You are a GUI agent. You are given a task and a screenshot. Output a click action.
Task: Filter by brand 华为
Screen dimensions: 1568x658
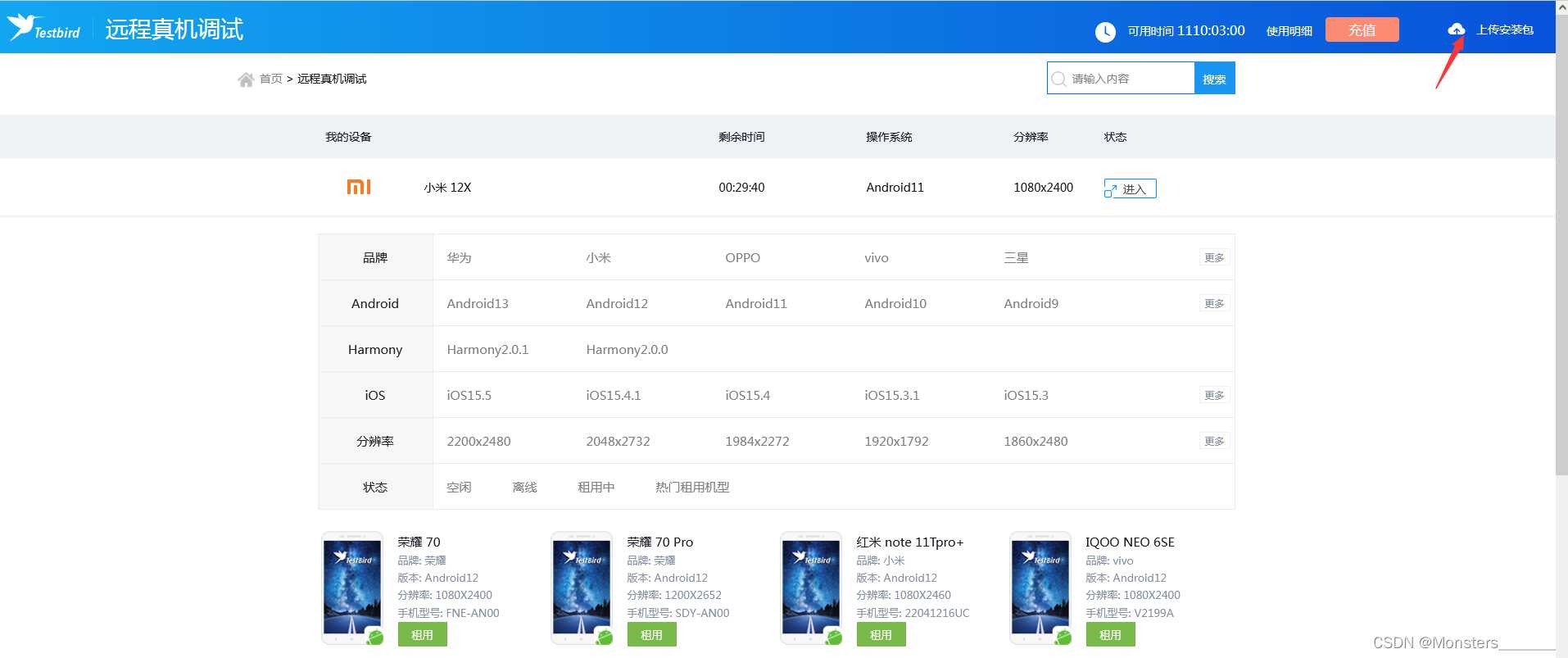pos(459,257)
